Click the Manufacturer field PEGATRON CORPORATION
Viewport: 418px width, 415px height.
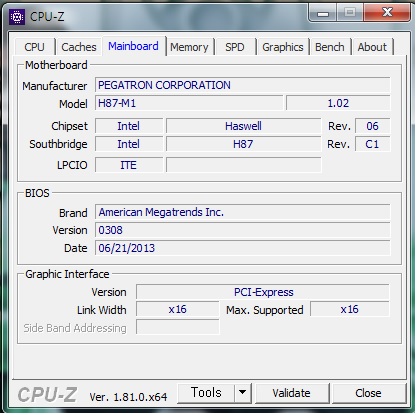tap(242, 85)
